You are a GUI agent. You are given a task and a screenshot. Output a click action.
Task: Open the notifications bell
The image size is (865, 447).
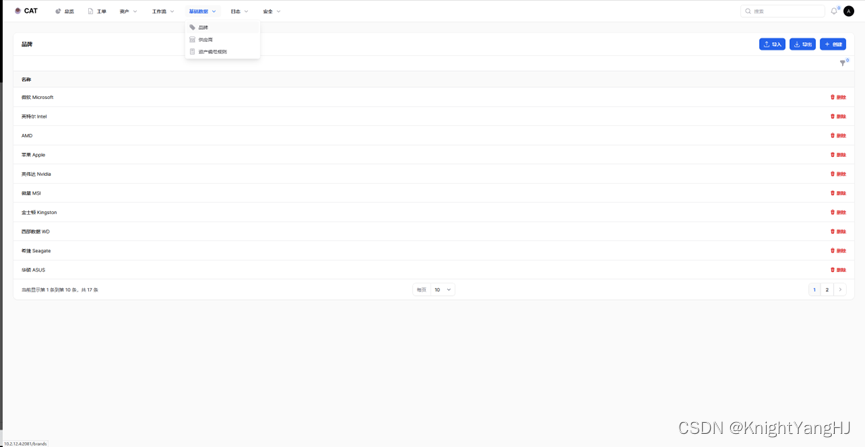coord(834,11)
